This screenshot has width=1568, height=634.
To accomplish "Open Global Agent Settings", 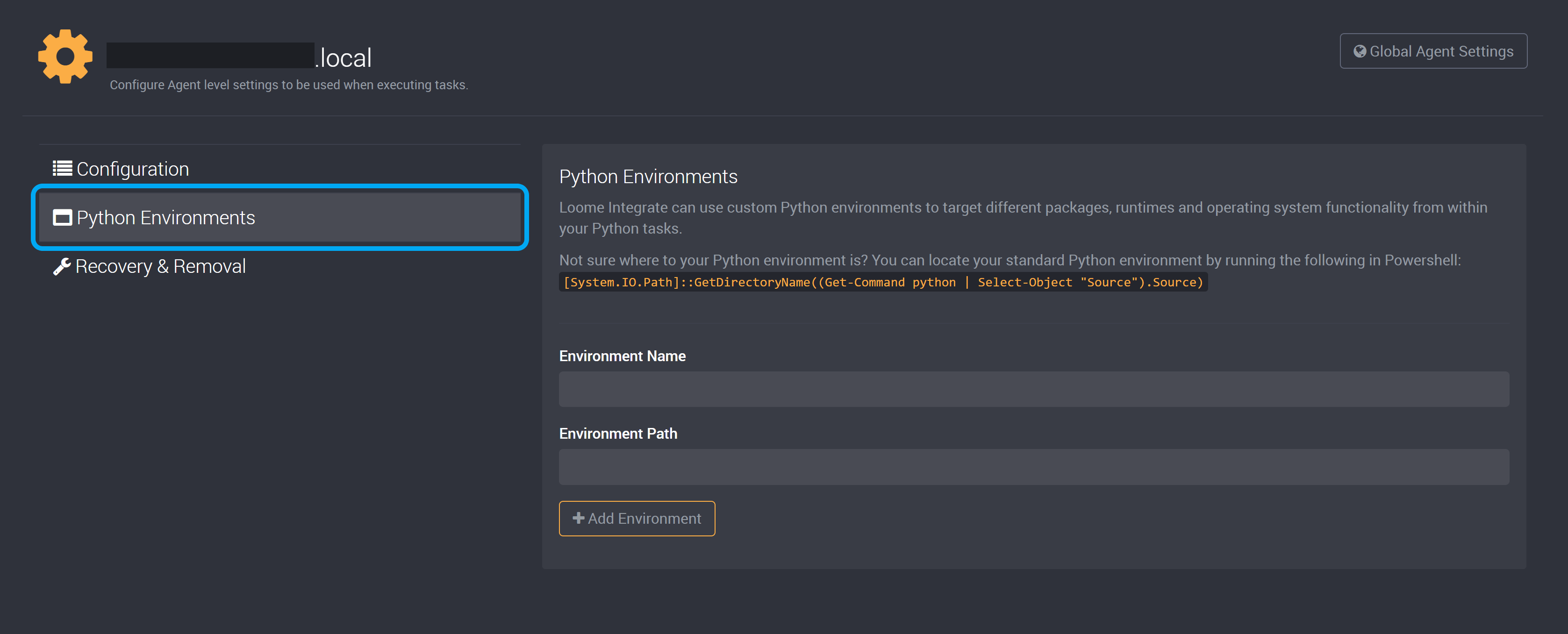I will tap(1433, 51).
